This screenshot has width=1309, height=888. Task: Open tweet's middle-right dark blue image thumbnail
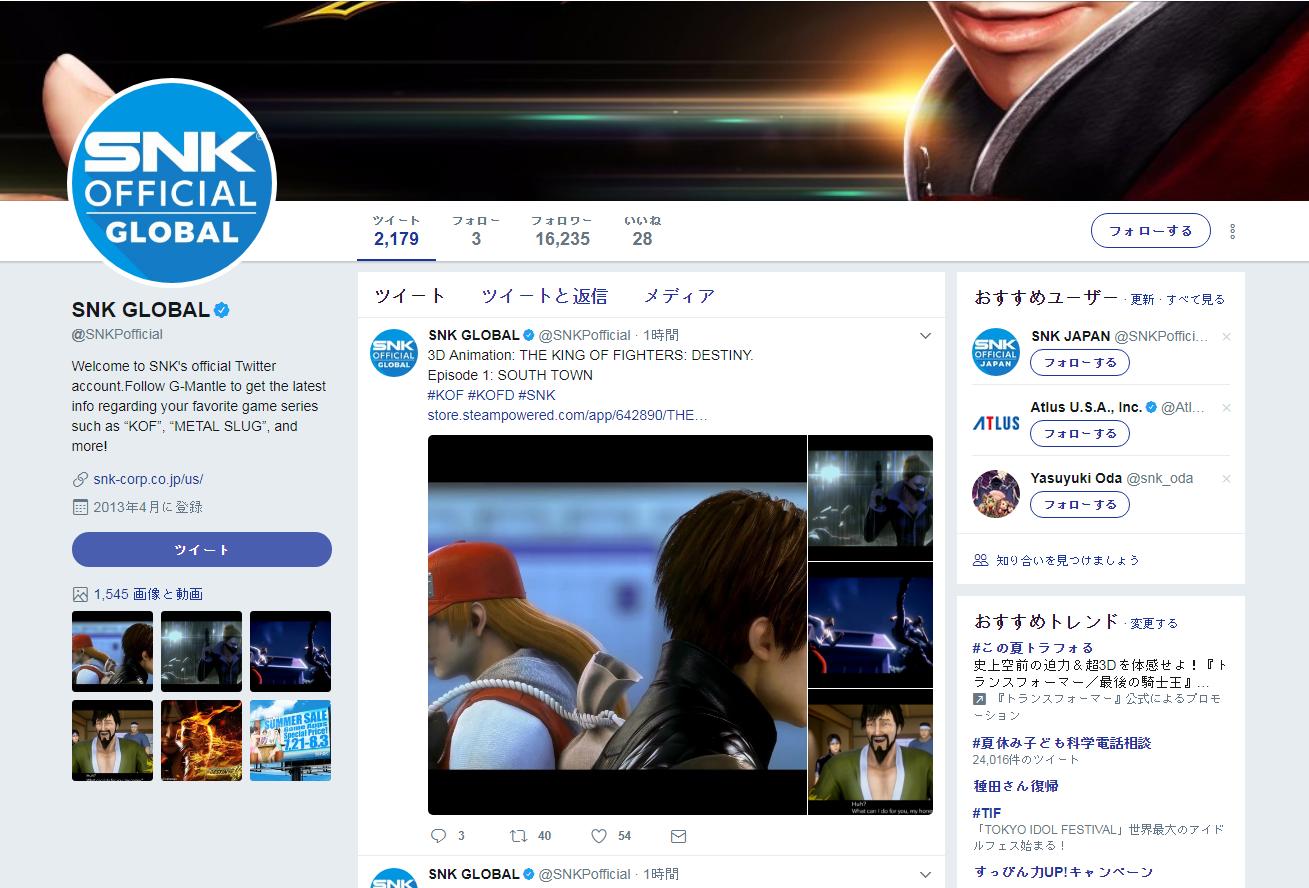click(871, 624)
